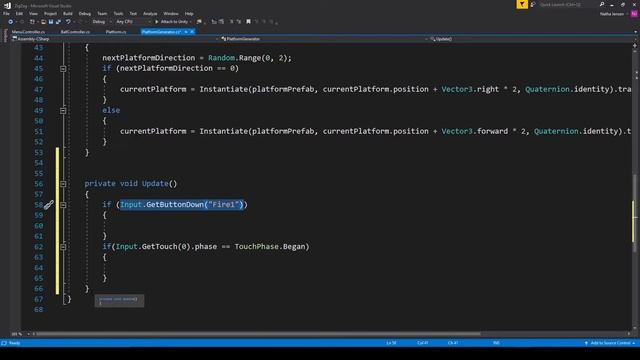Collapse the Update method on line 56
This screenshot has height=360, width=640.
pos(63,184)
